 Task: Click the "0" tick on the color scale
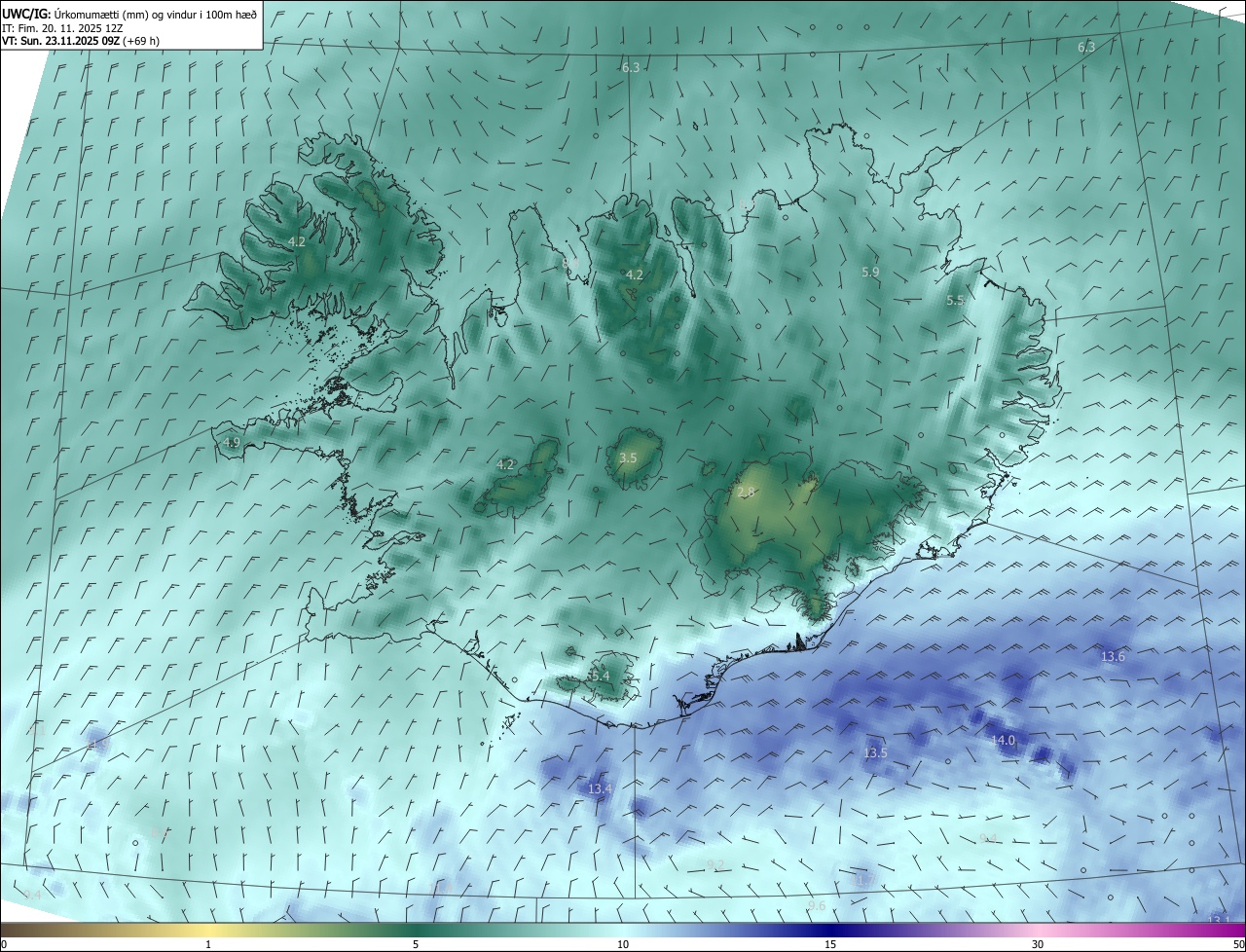pos(4,944)
